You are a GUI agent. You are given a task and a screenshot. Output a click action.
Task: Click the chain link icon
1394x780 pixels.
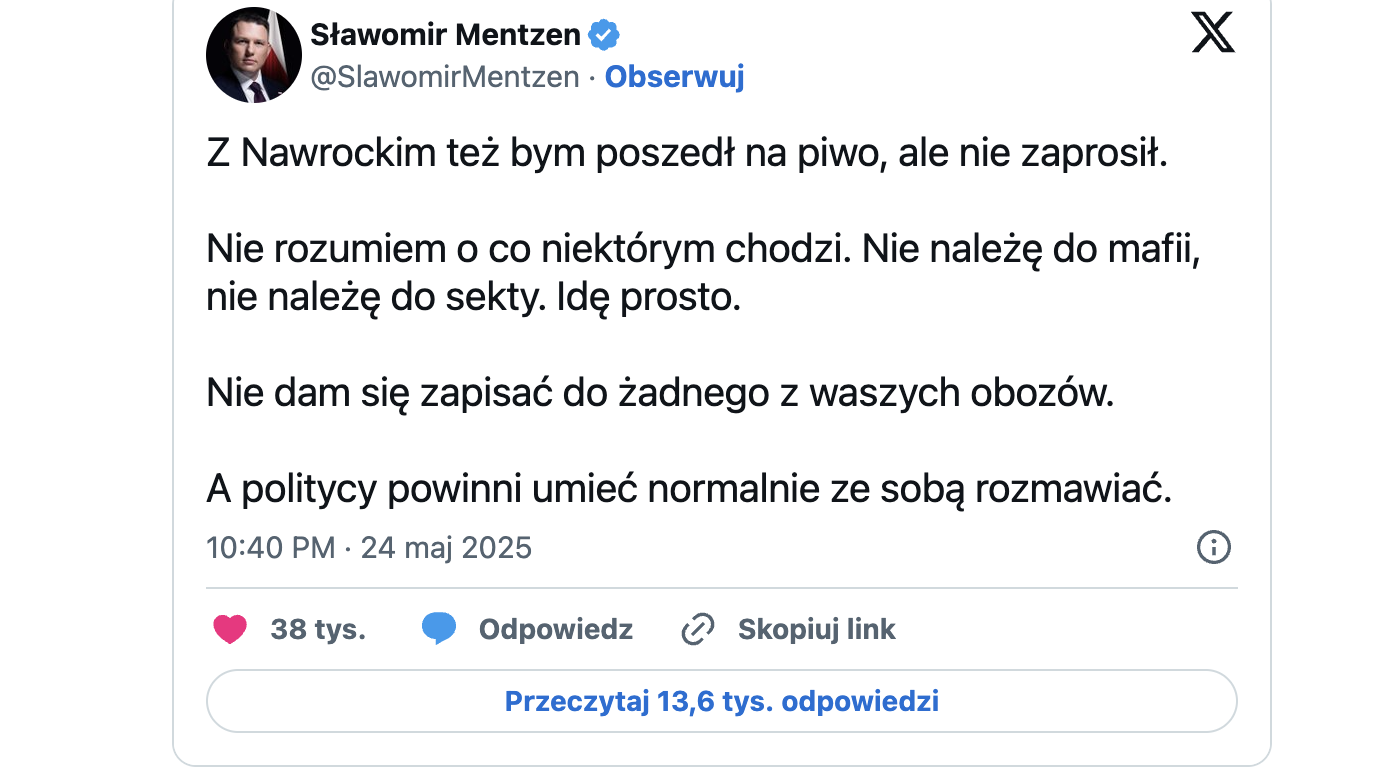pos(696,629)
